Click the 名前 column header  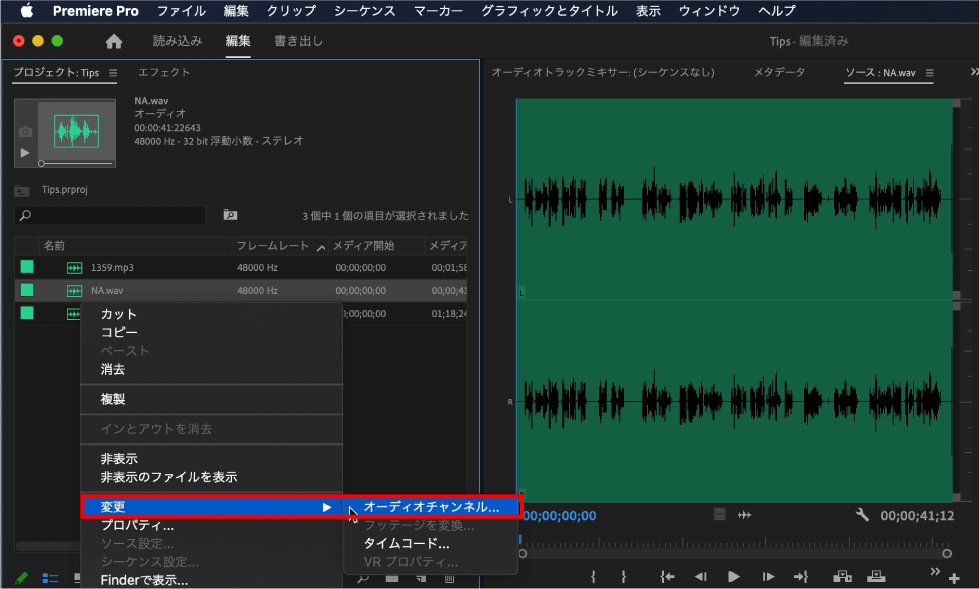pyautogui.click(x=54, y=246)
